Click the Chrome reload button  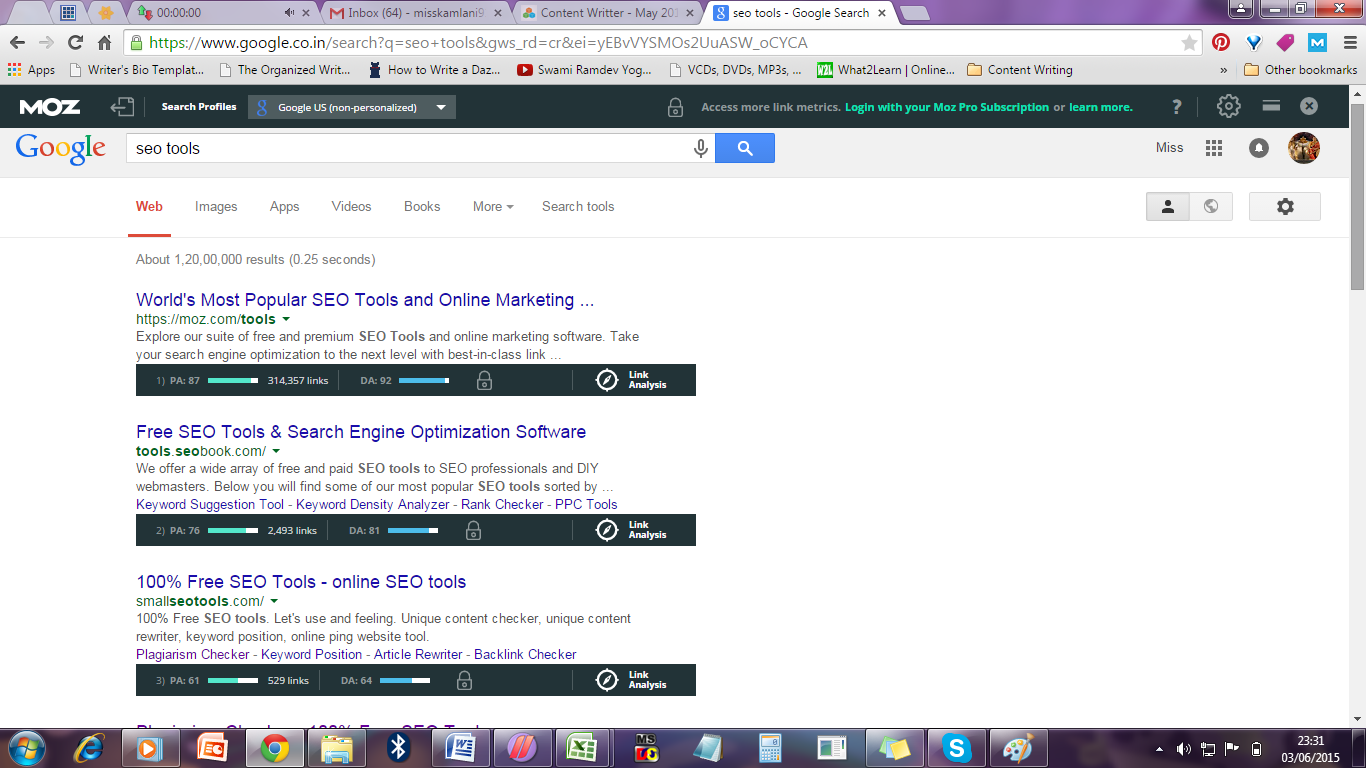coord(75,43)
